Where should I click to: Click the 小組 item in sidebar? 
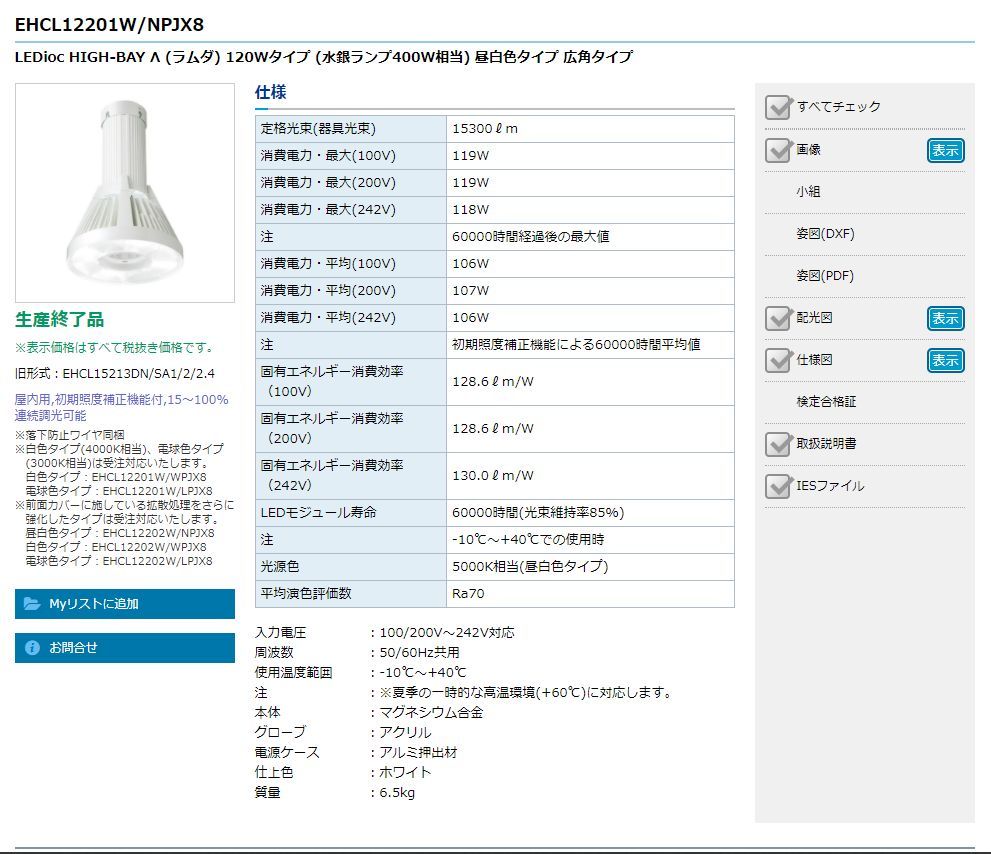[808, 192]
